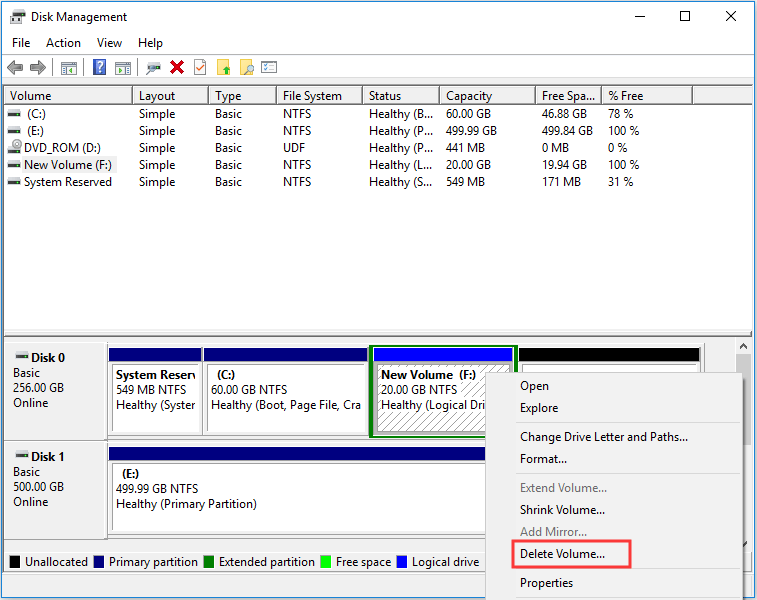Click the DVD_ROM (D:) disc icon
The width and height of the screenshot is (757, 600).
pyautogui.click(x=15, y=147)
